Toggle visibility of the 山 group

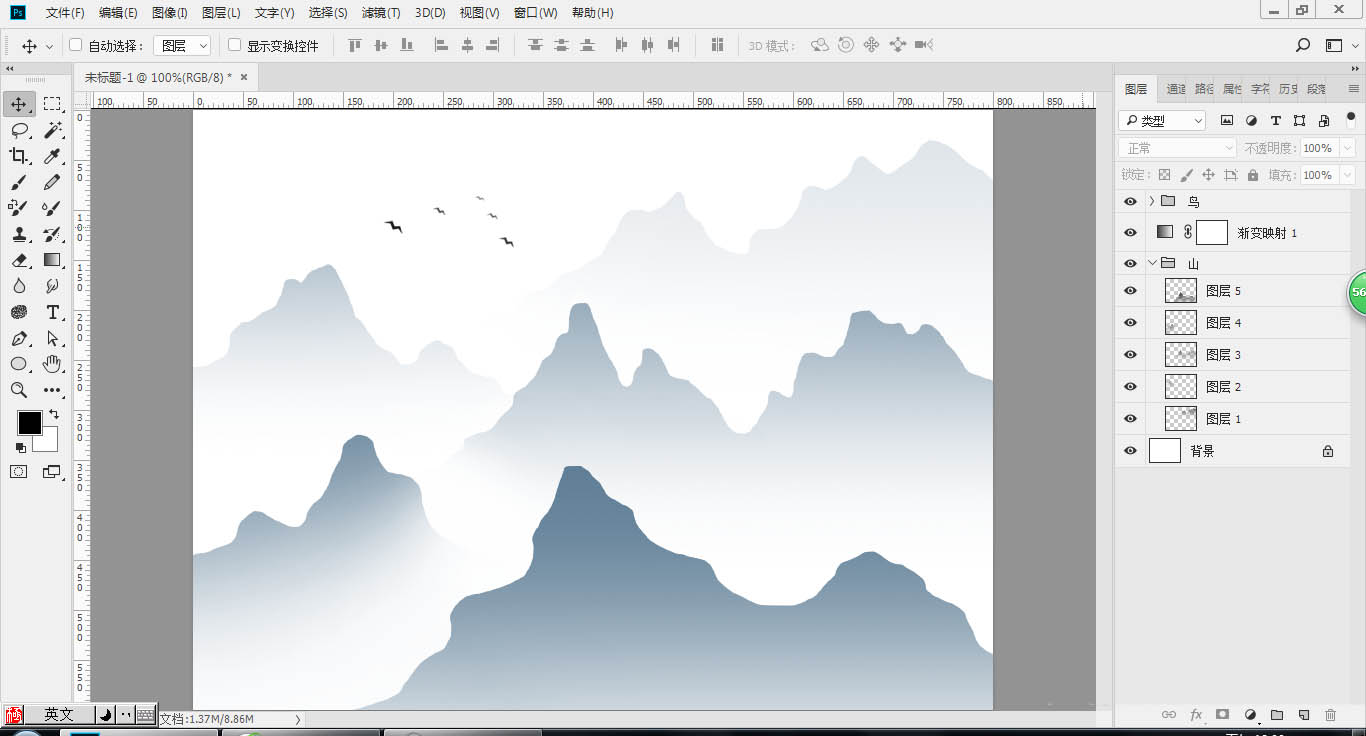click(x=1130, y=264)
